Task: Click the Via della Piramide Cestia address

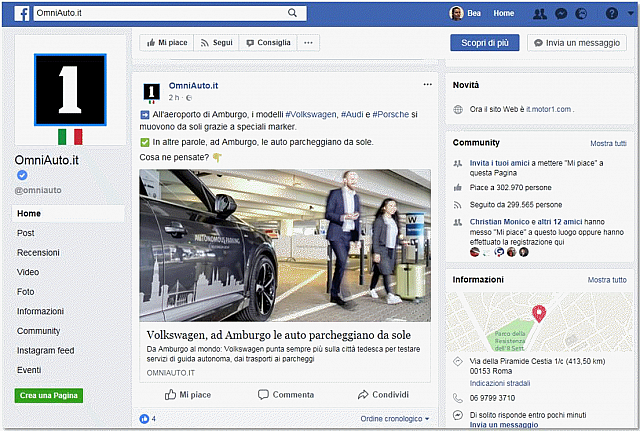Action: (x=537, y=366)
